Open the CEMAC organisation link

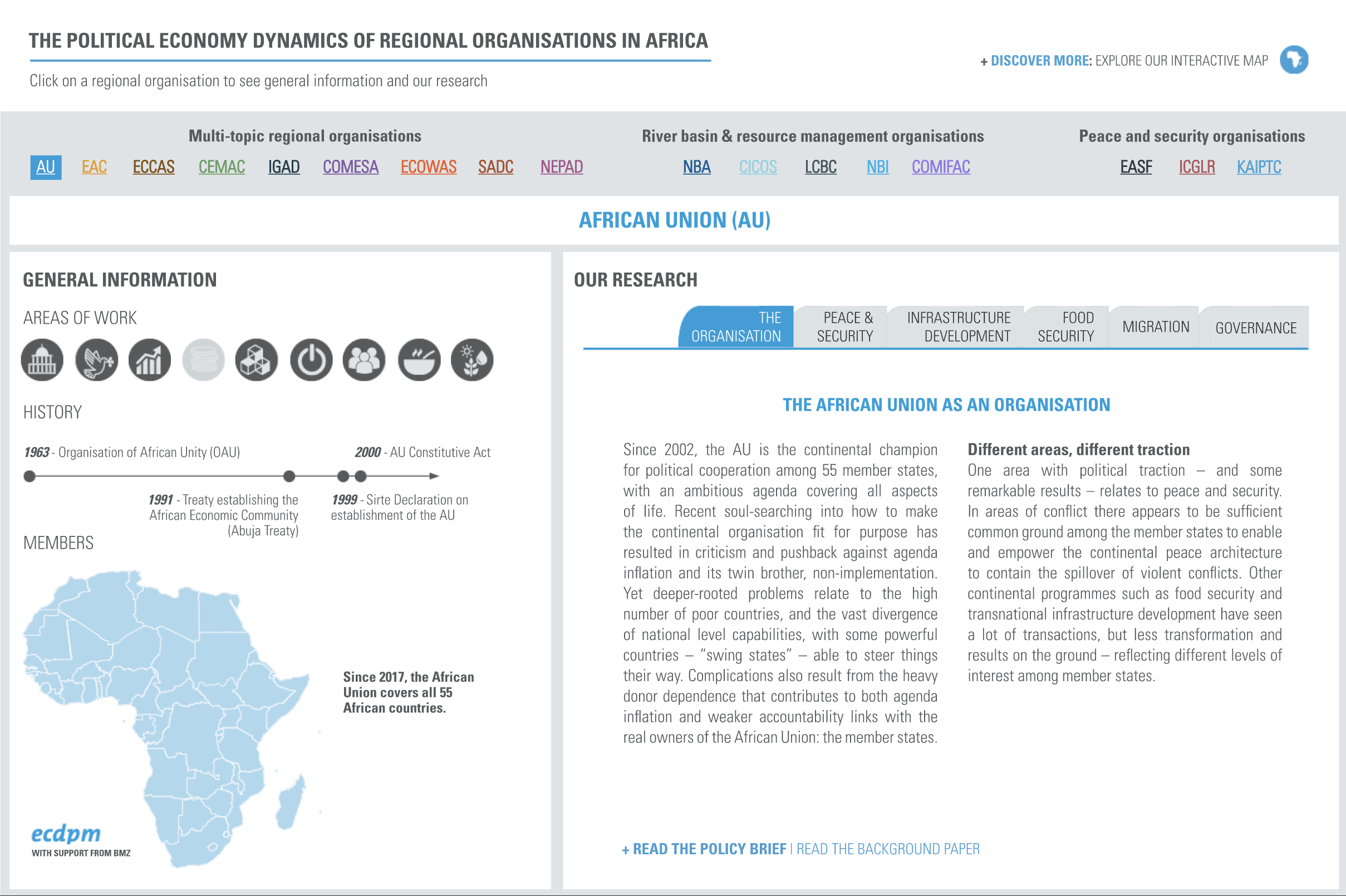click(222, 167)
